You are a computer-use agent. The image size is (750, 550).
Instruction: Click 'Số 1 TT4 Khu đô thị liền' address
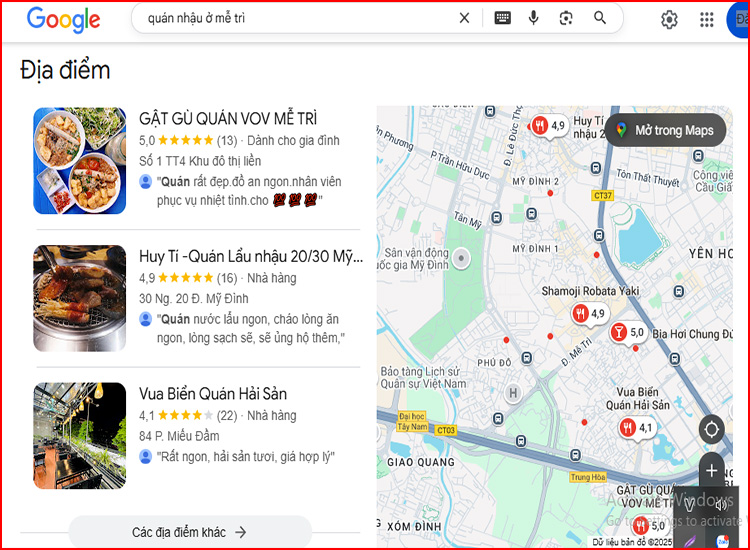[x=200, y=161]
